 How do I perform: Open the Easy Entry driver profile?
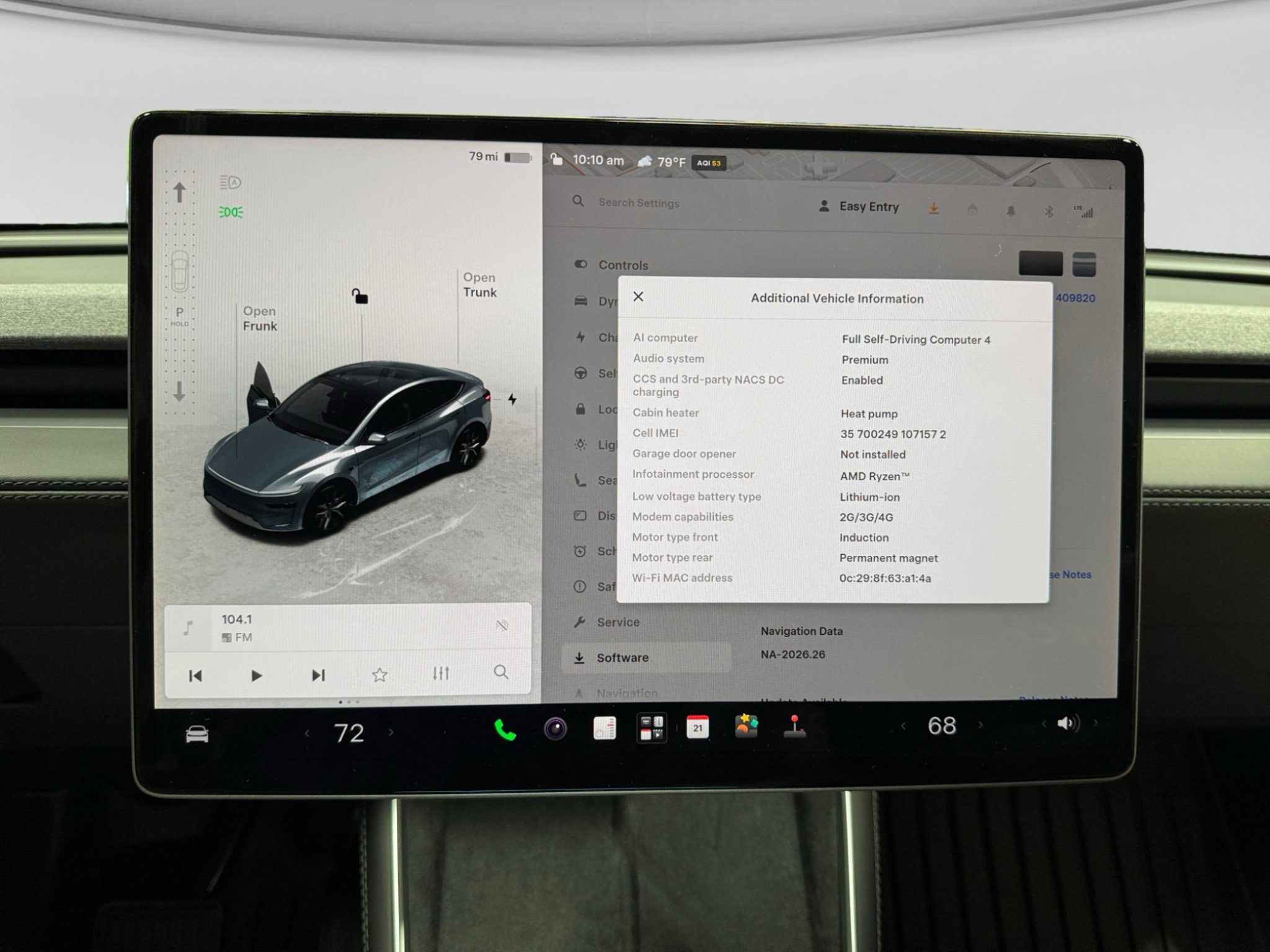tap(859, 206)
